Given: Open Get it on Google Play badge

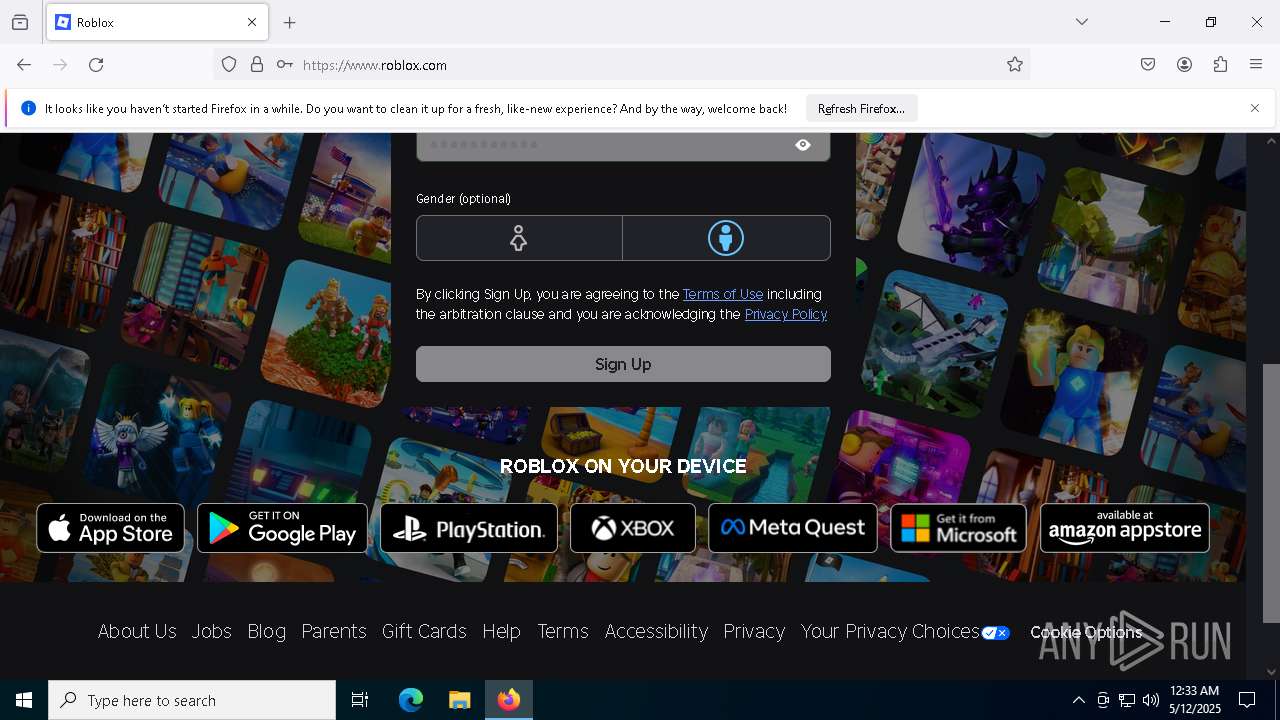Looking at the screenshot, I should (x=282, y=528).
